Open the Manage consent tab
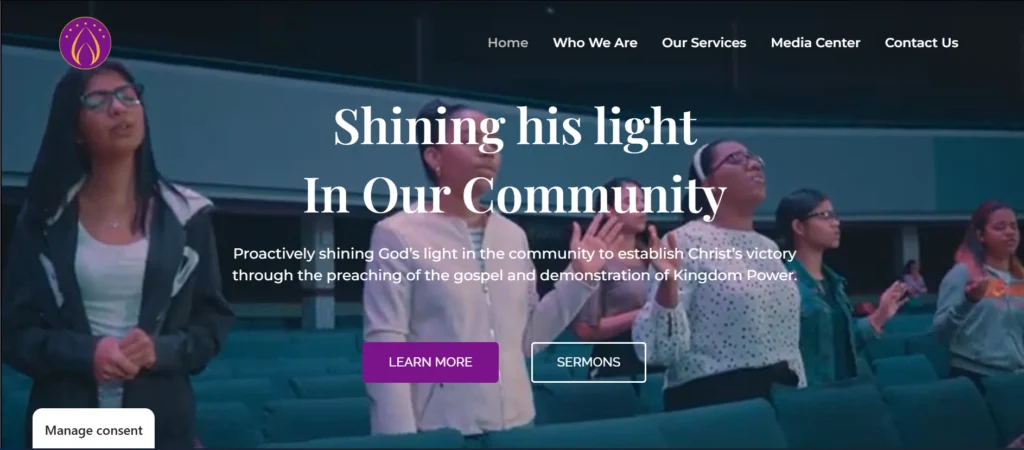Image resolution: width=1024 pixels, height=450 pixels. click(93, 430)
